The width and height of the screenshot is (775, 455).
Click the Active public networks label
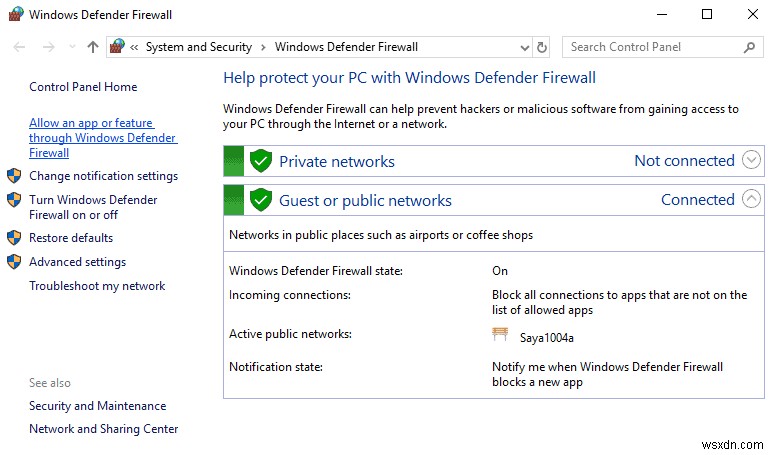tap(290, 334)
